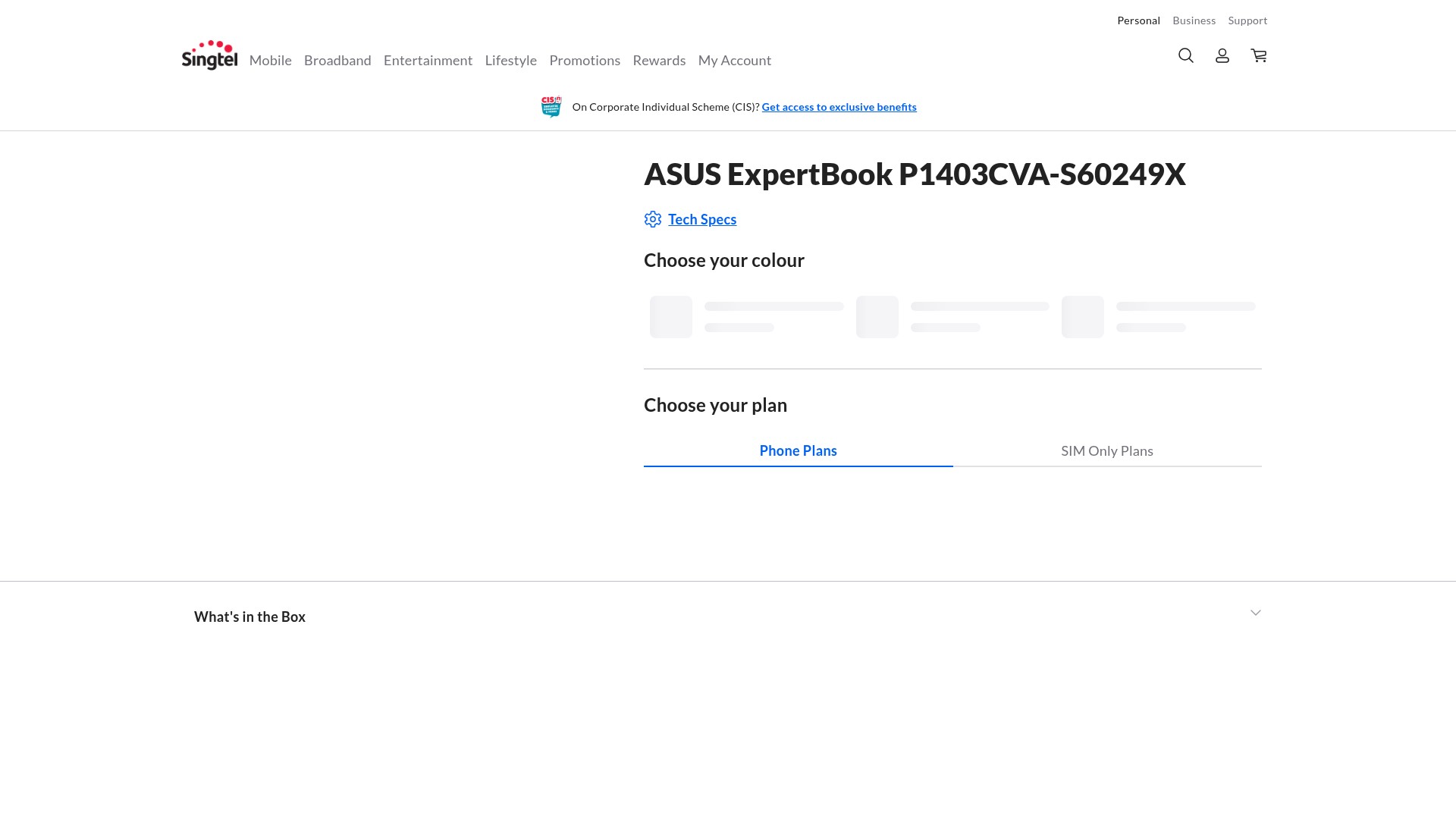Image resolution: width=1456 pixels, height=819 pixels.
Task: Open the Entertainment menu
Action: (428, 60)
